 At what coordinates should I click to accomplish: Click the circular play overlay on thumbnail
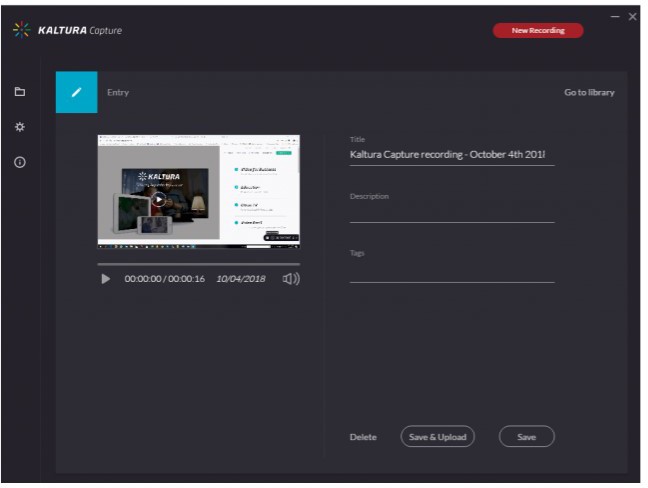158,198
